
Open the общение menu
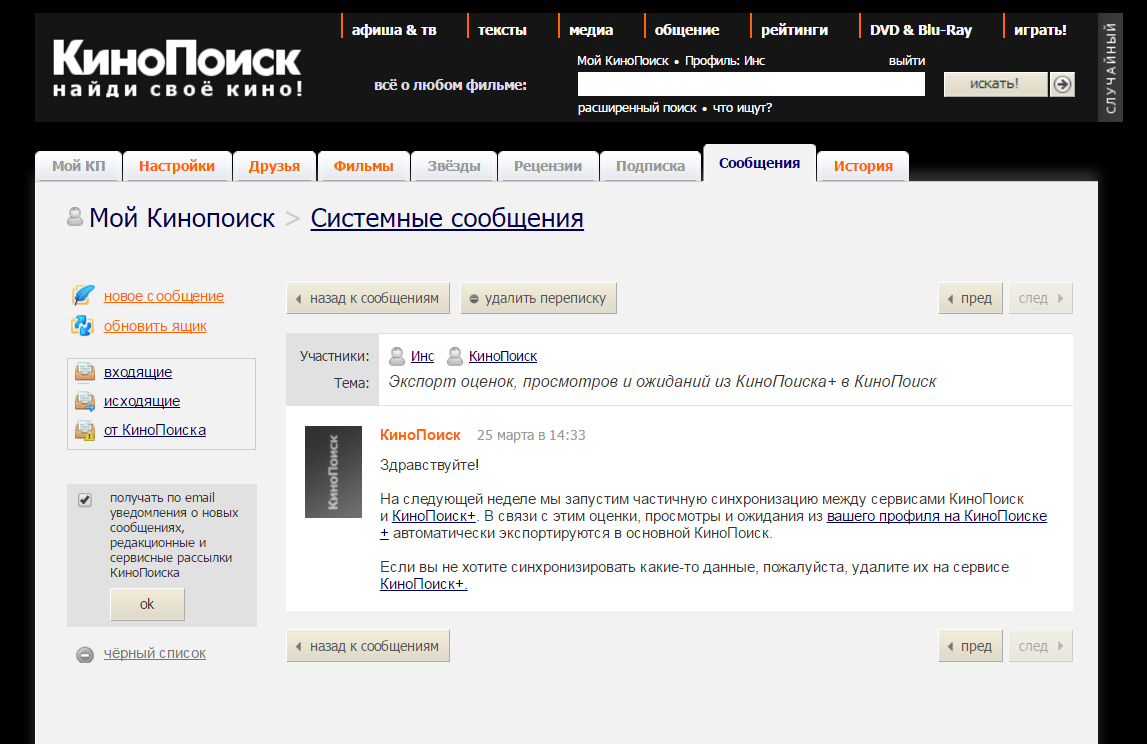coord(687,30)
